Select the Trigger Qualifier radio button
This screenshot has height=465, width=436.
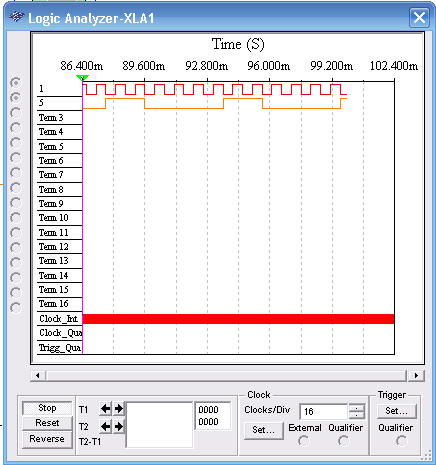click(402, 441)
